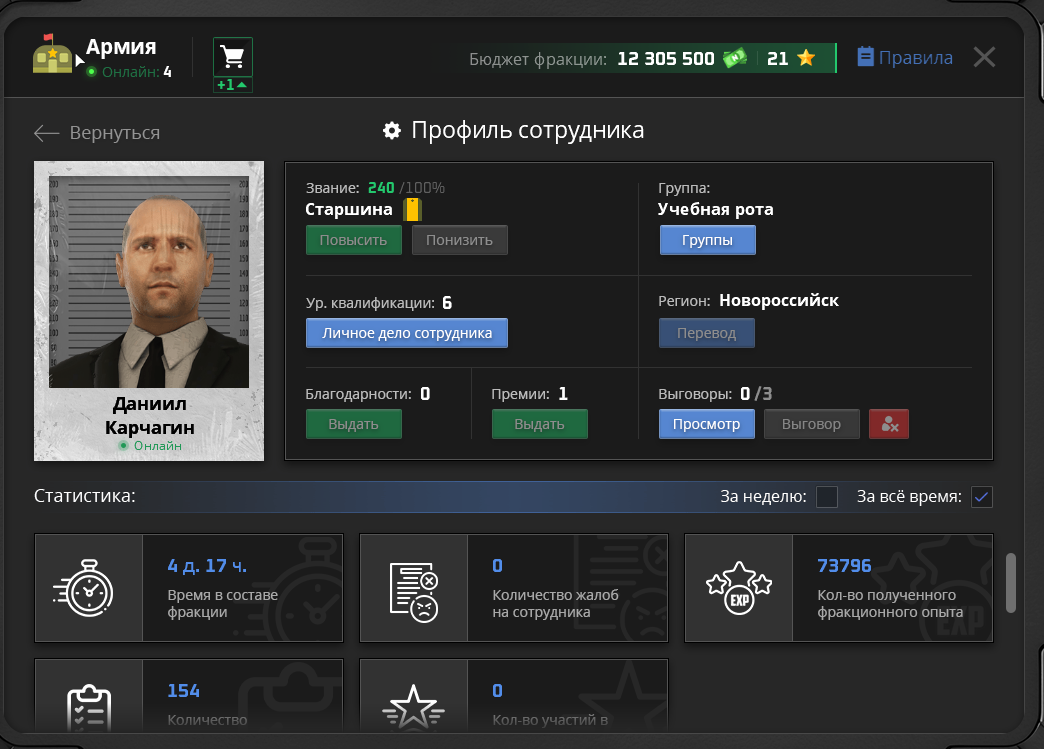Open the faction shop cart icon
Screen dimensions: 1044x749
click(232, 57)
